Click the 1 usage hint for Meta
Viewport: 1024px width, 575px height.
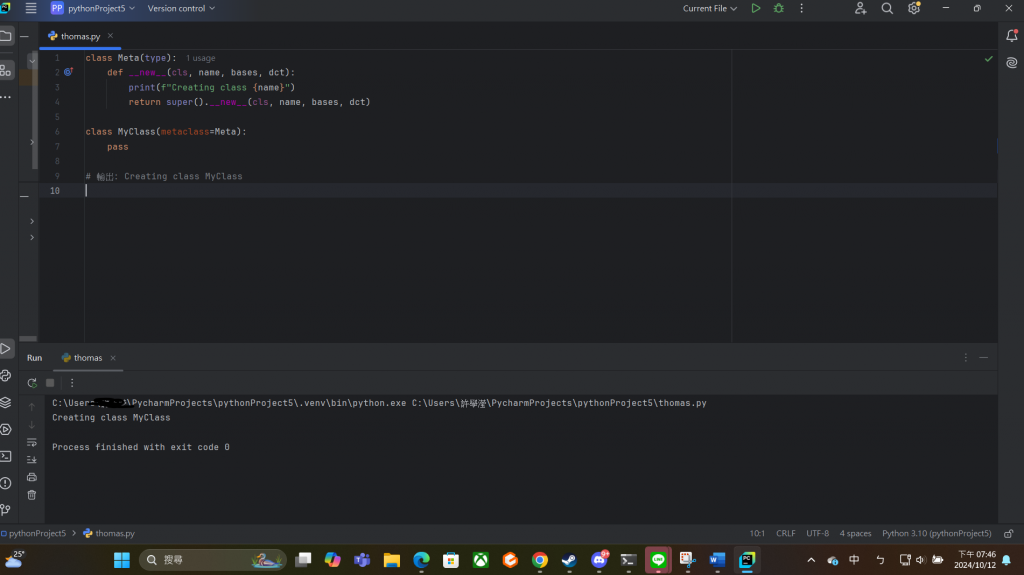pos(200,58)
